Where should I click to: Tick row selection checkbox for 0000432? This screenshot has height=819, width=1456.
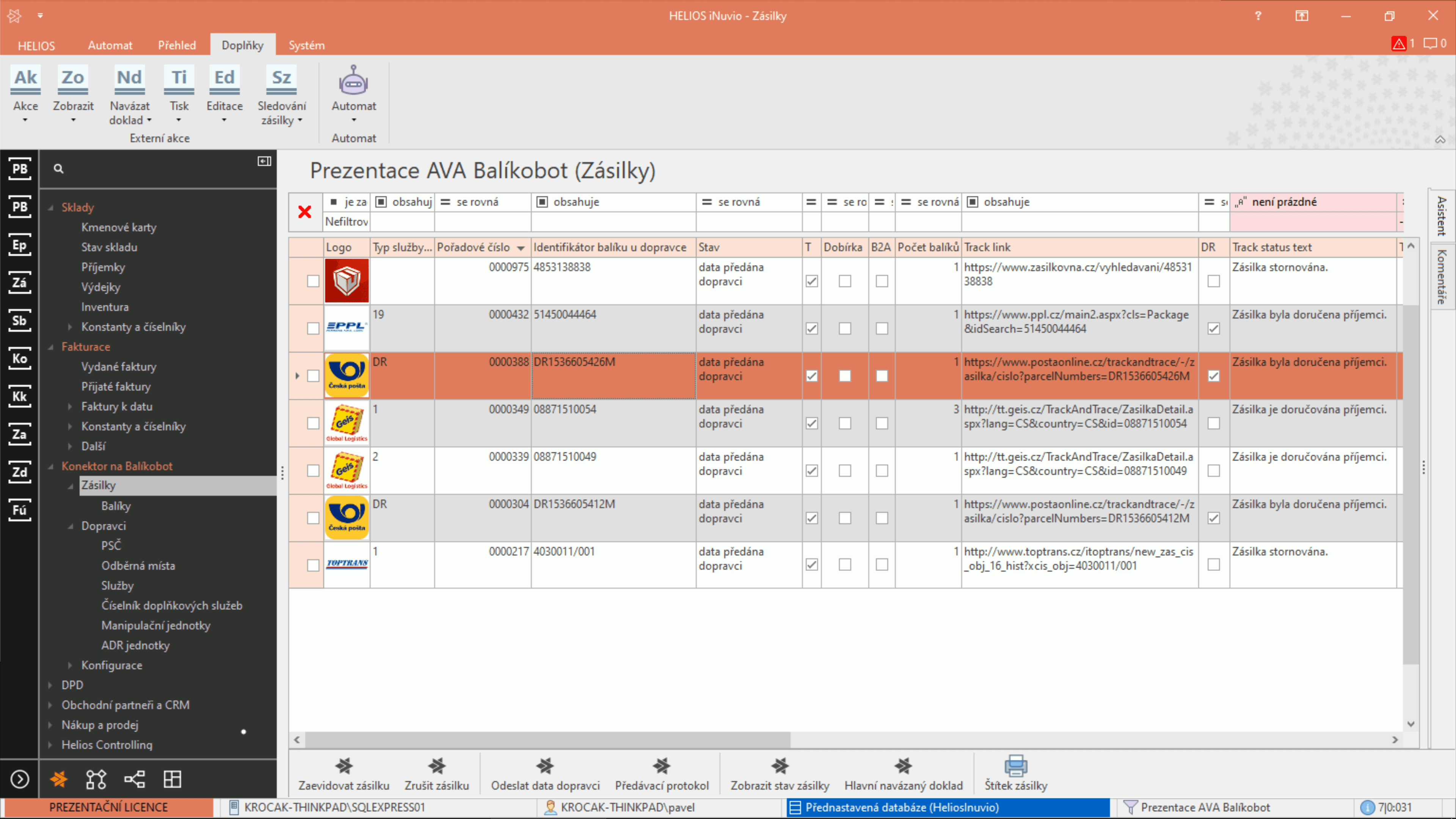(313, 328)
